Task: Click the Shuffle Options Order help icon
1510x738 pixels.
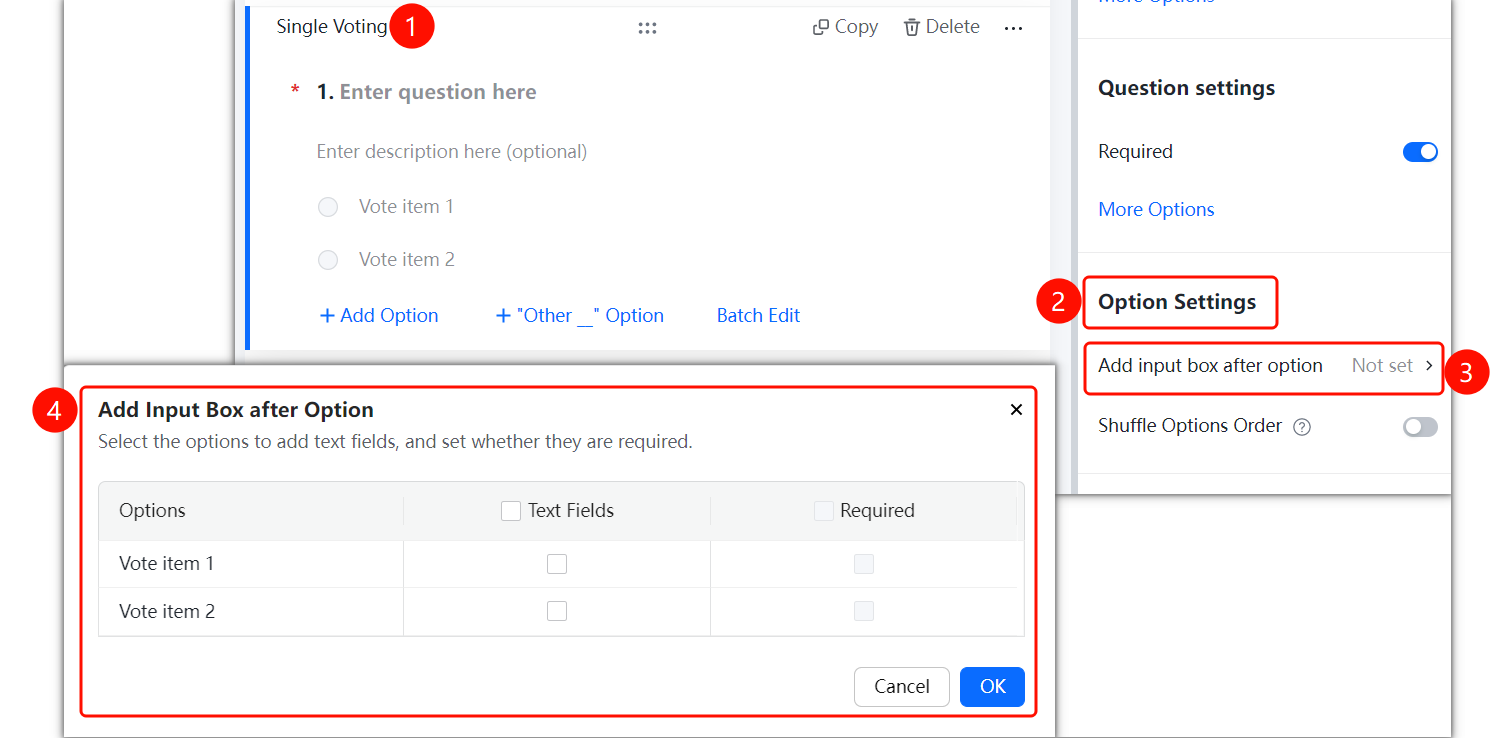Action: pos(1302,427)
